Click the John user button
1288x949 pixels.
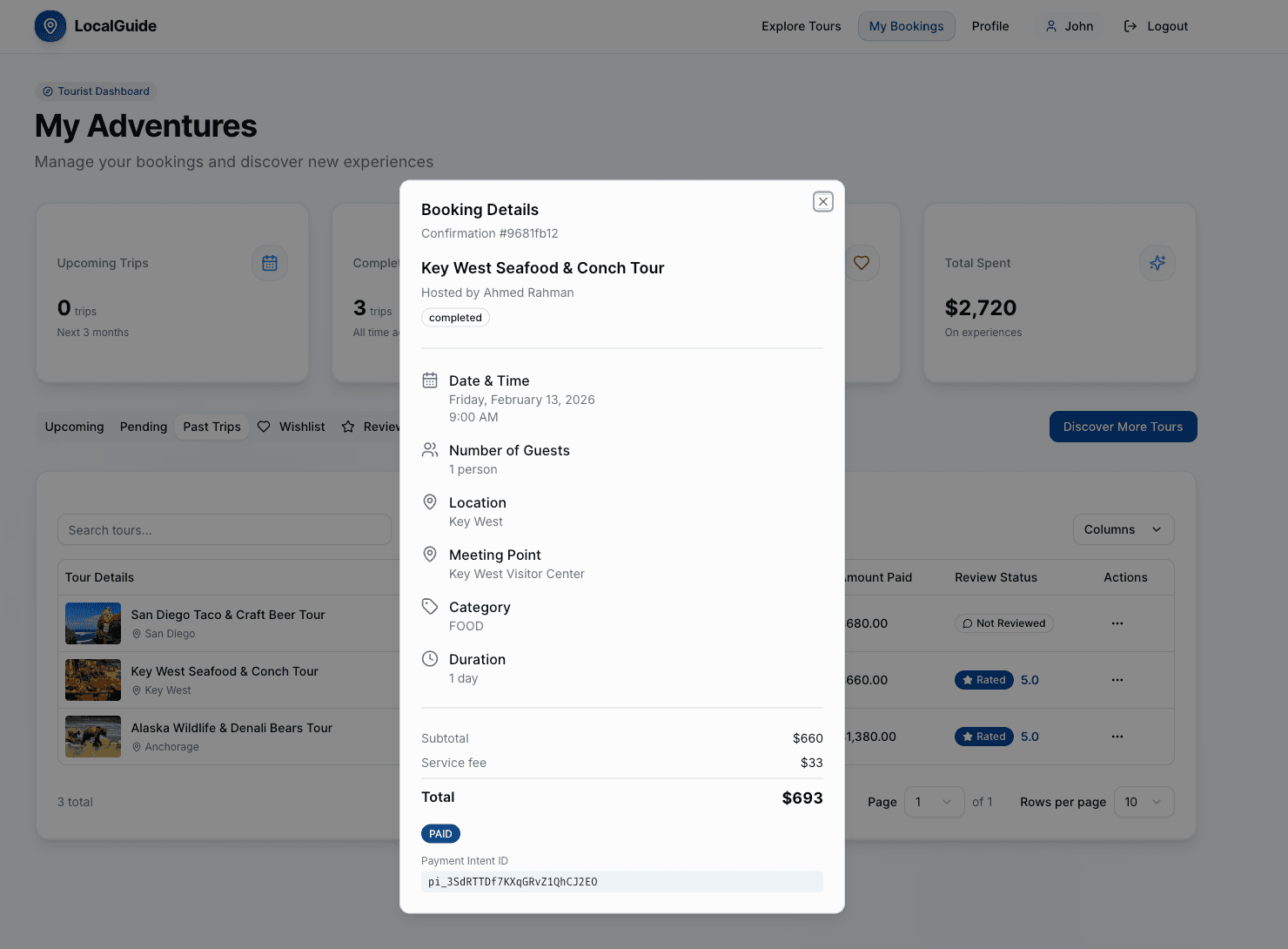coord(1069,26)
